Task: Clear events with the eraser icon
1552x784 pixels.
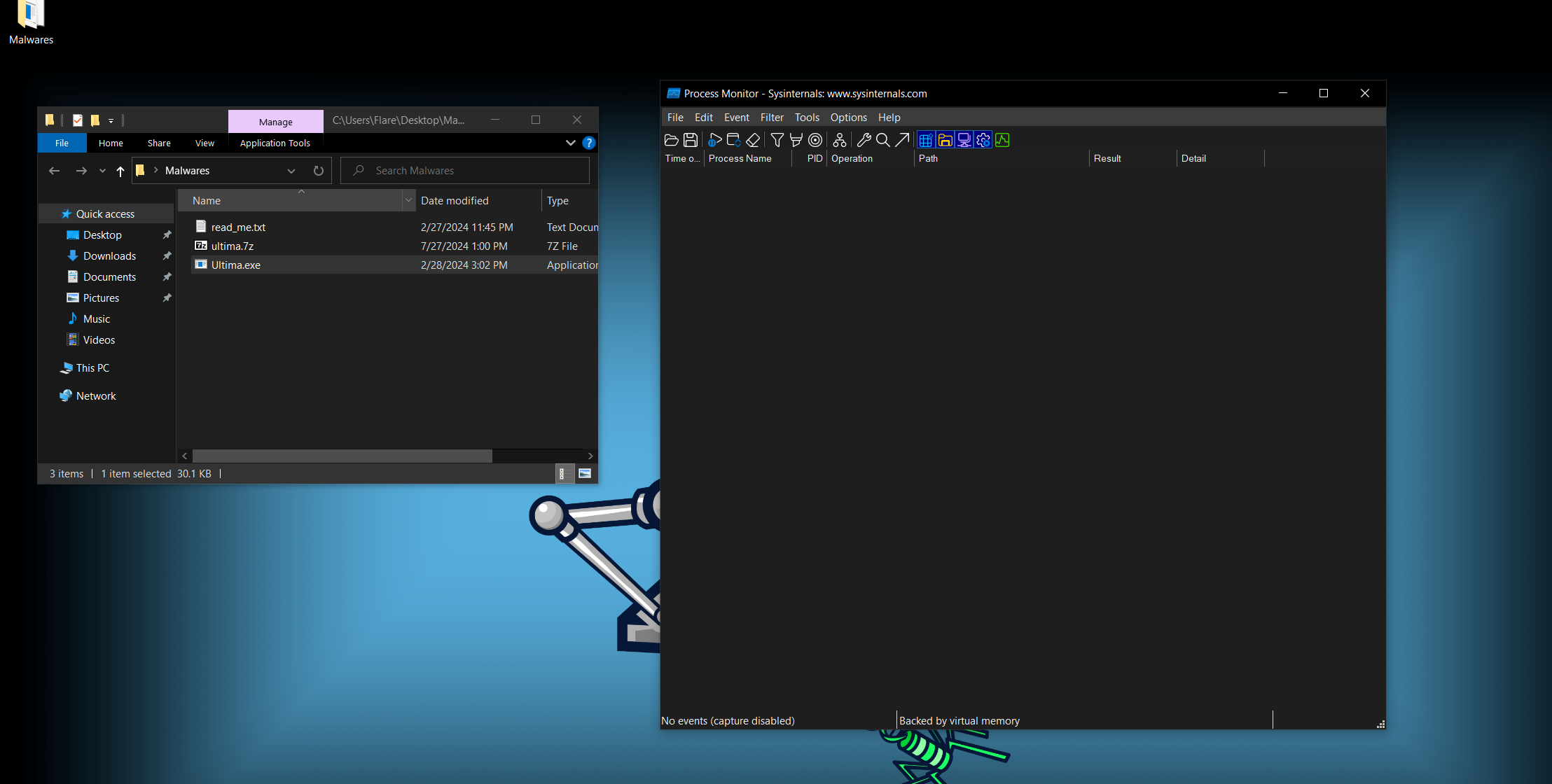Action: tap(753, 140)
